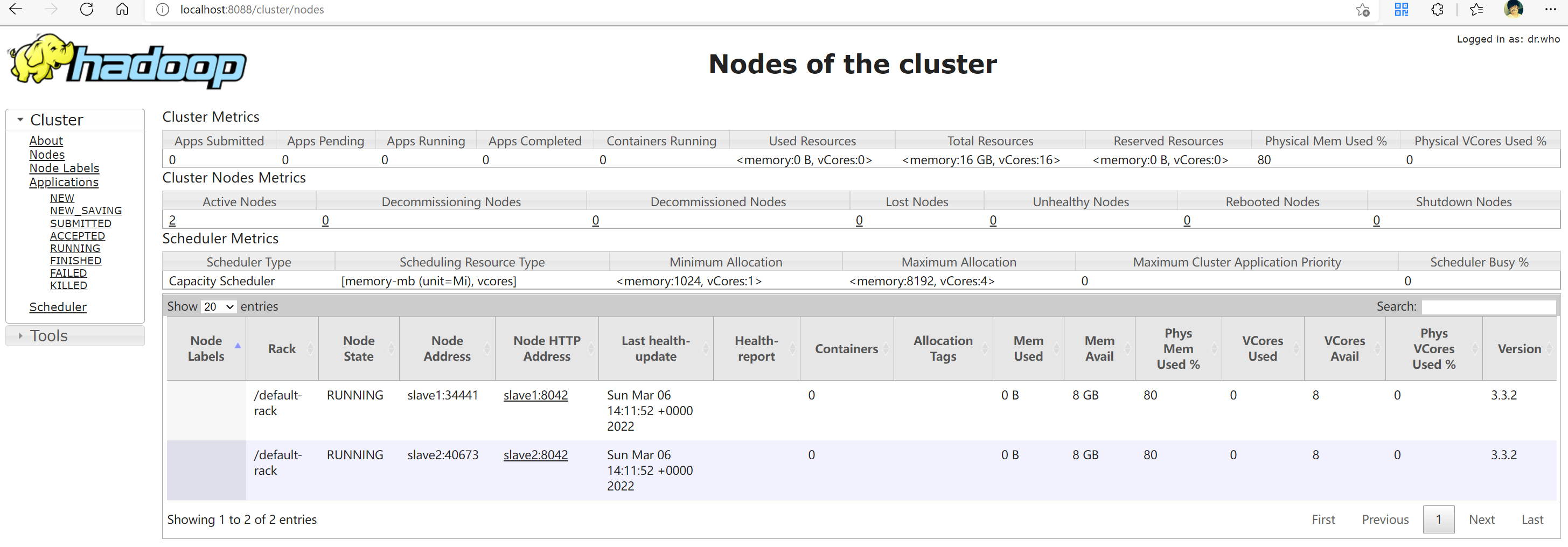Click the Decommissioning Nodes count link

[326, 220]
